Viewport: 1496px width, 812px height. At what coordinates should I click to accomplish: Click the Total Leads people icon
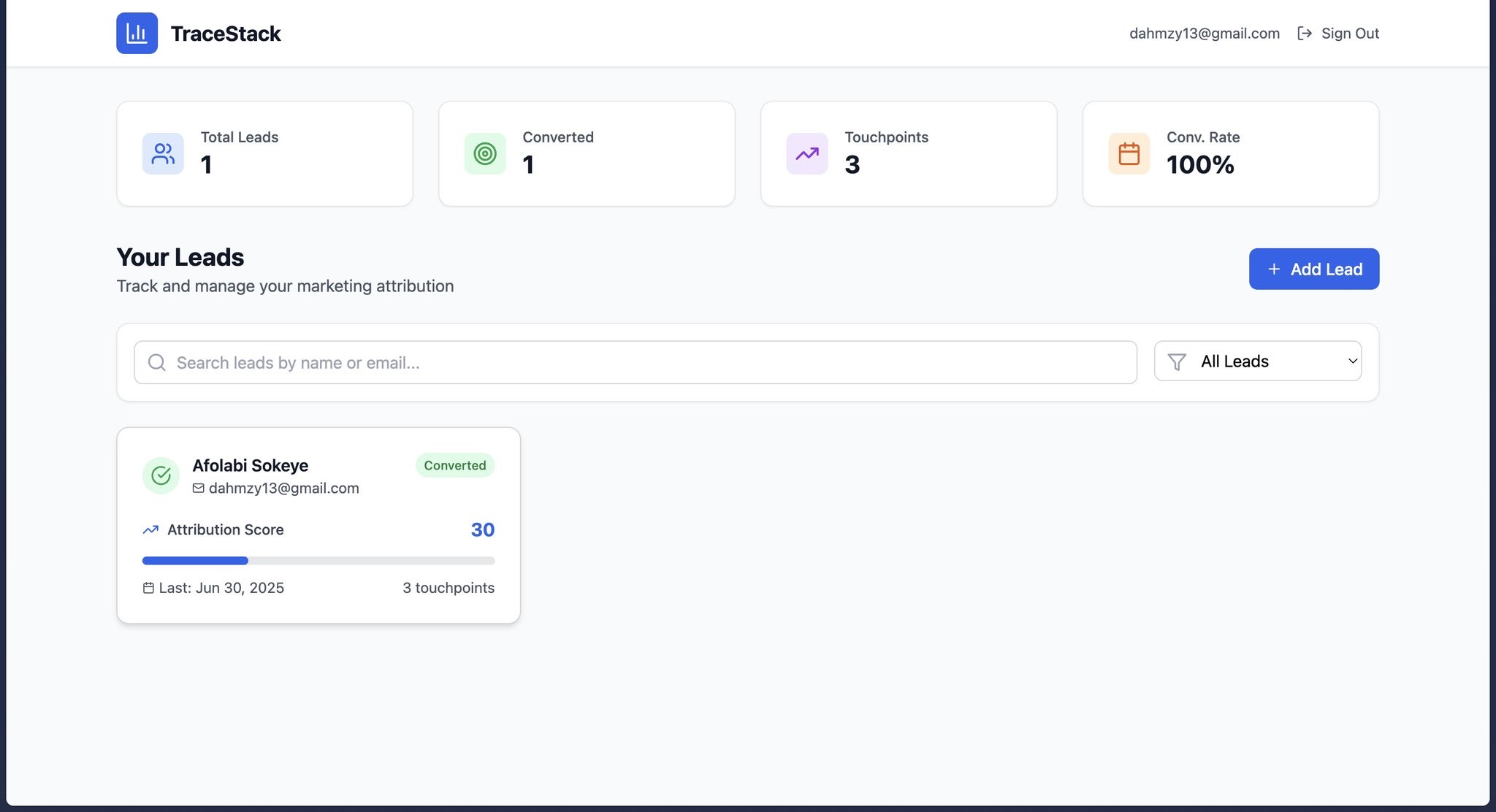[163, 153]
